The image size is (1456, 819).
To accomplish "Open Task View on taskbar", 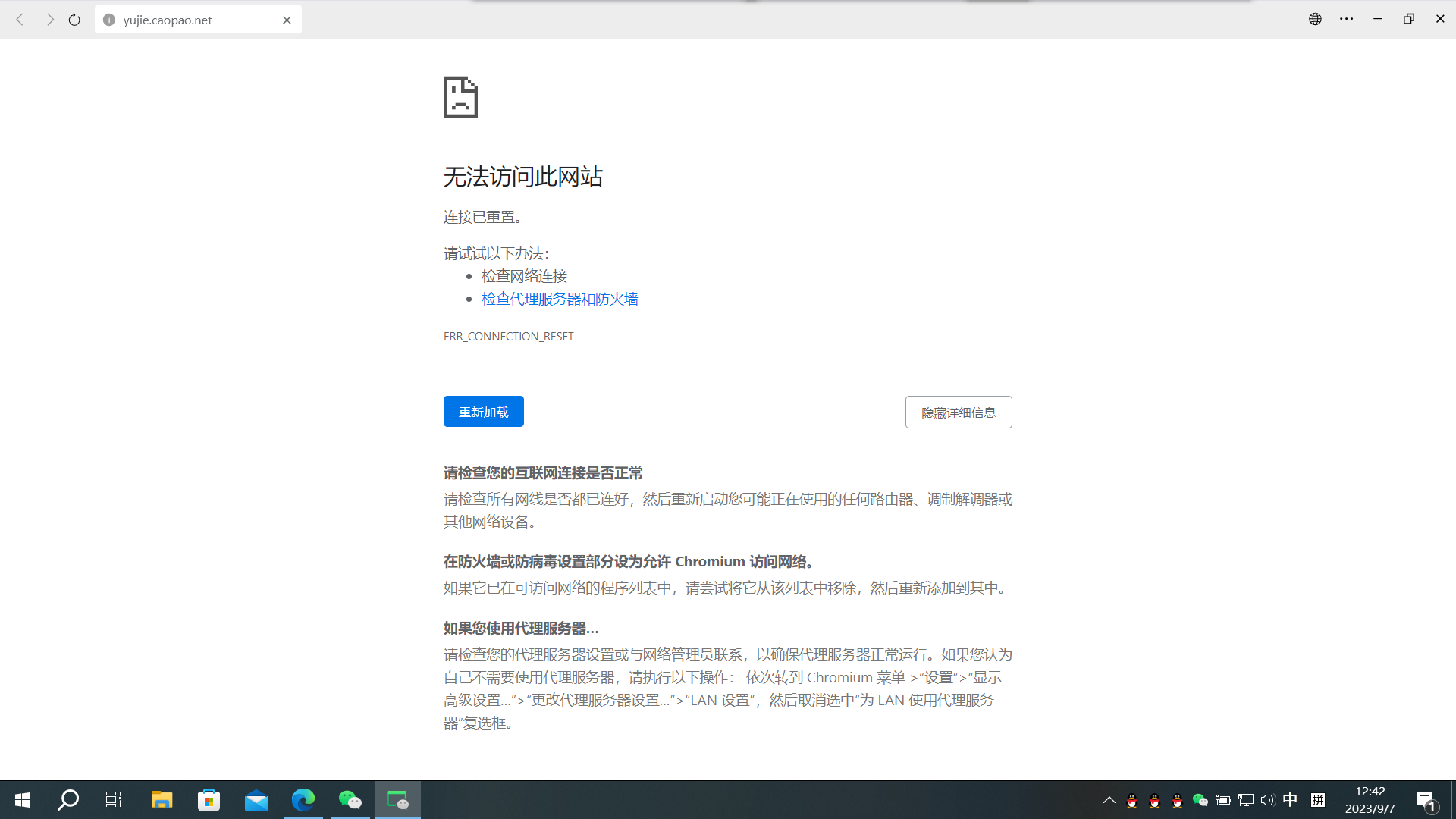I will coord(114,799).
